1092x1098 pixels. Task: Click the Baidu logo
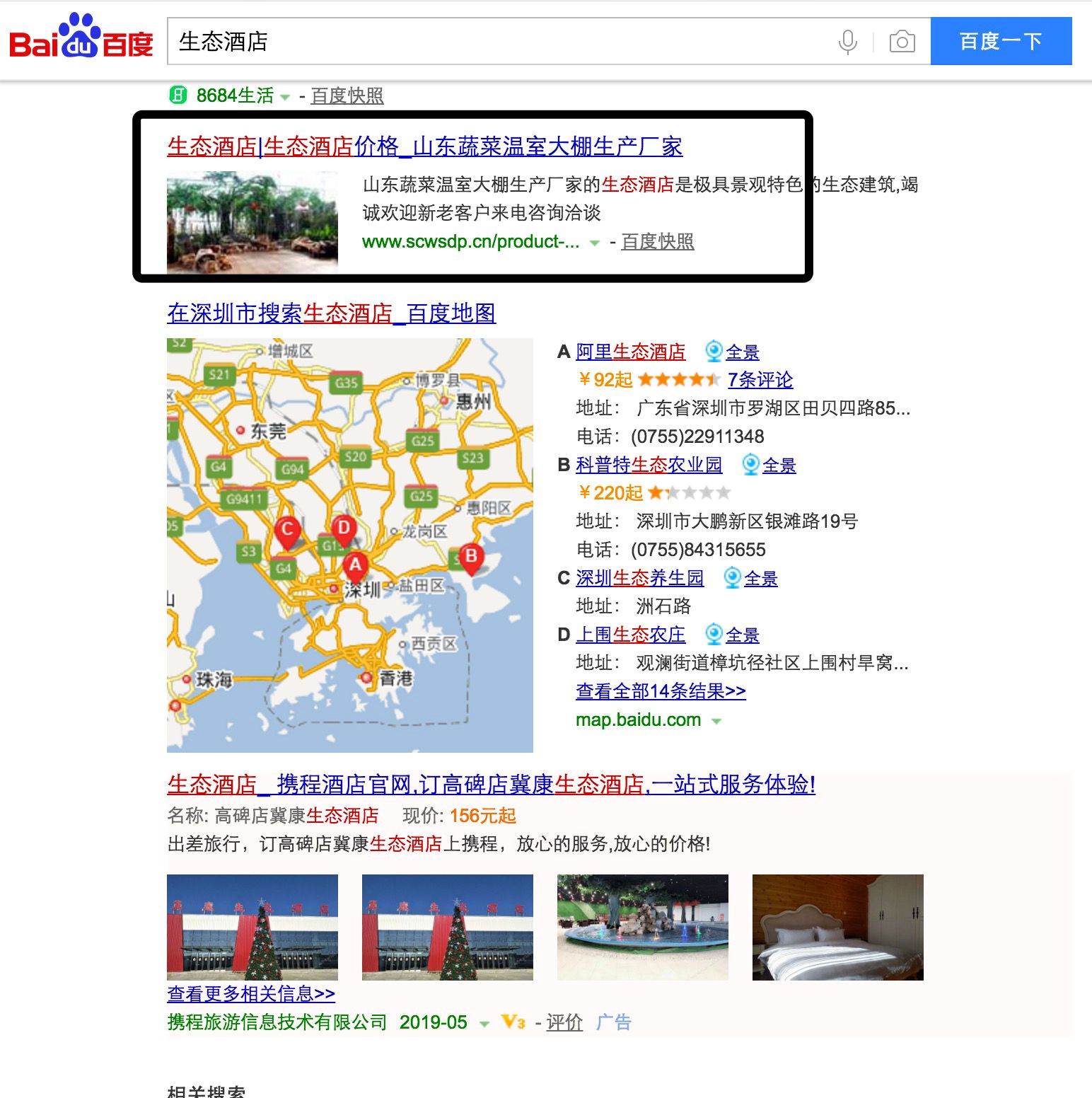79,40
